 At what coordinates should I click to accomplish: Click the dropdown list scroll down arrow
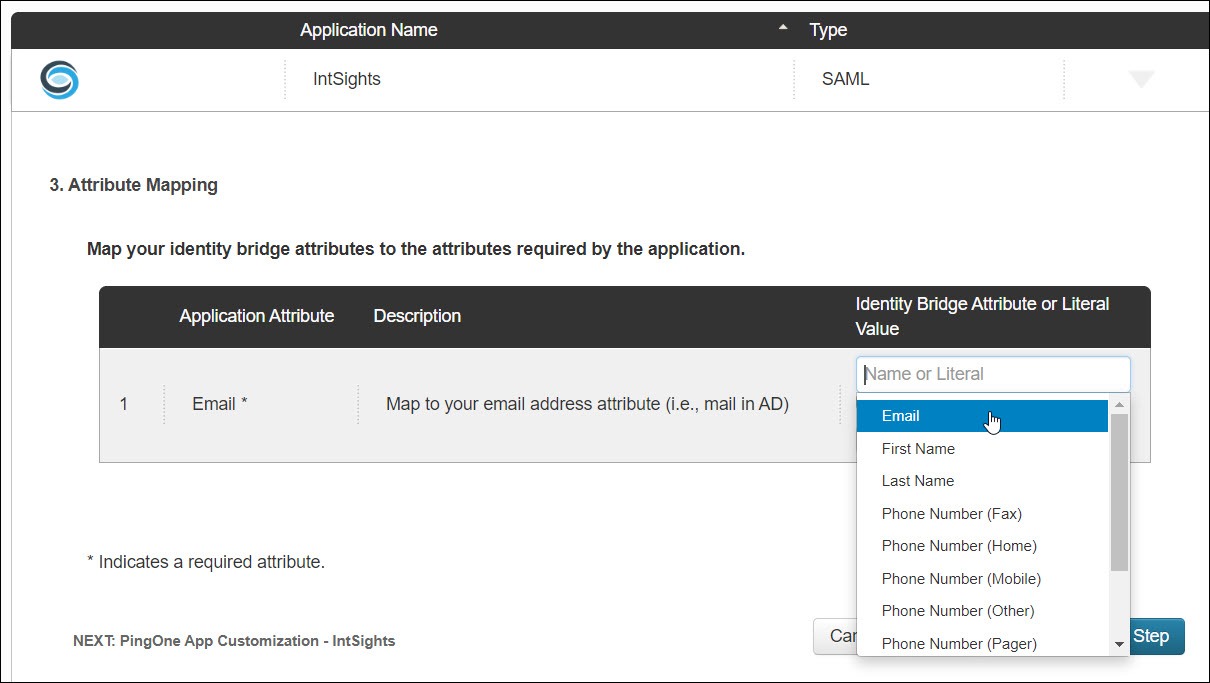[1119, 645]
